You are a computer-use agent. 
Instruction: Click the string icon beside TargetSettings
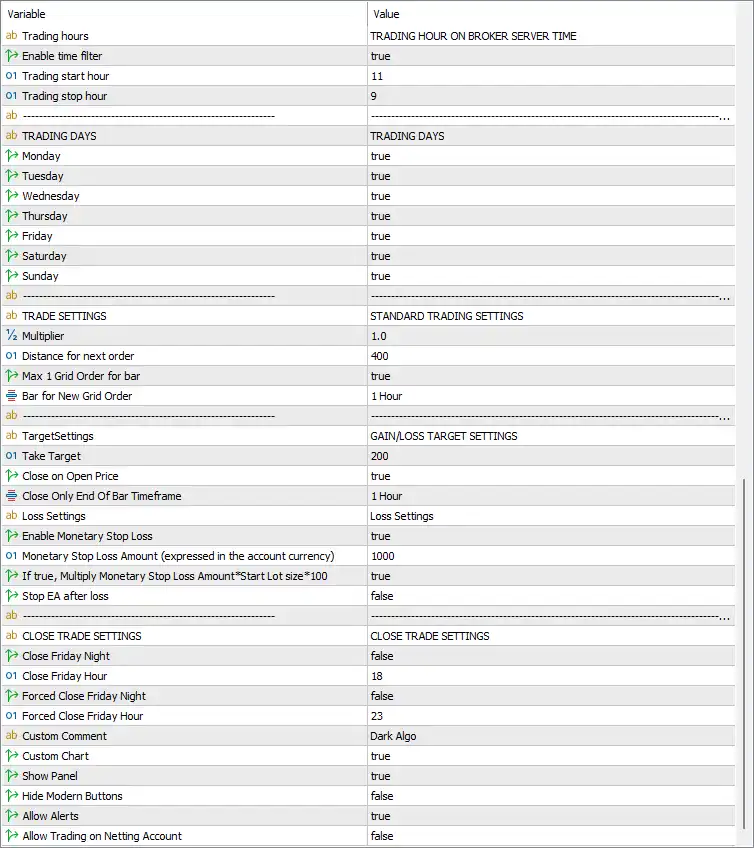click(x=11, y=436)
